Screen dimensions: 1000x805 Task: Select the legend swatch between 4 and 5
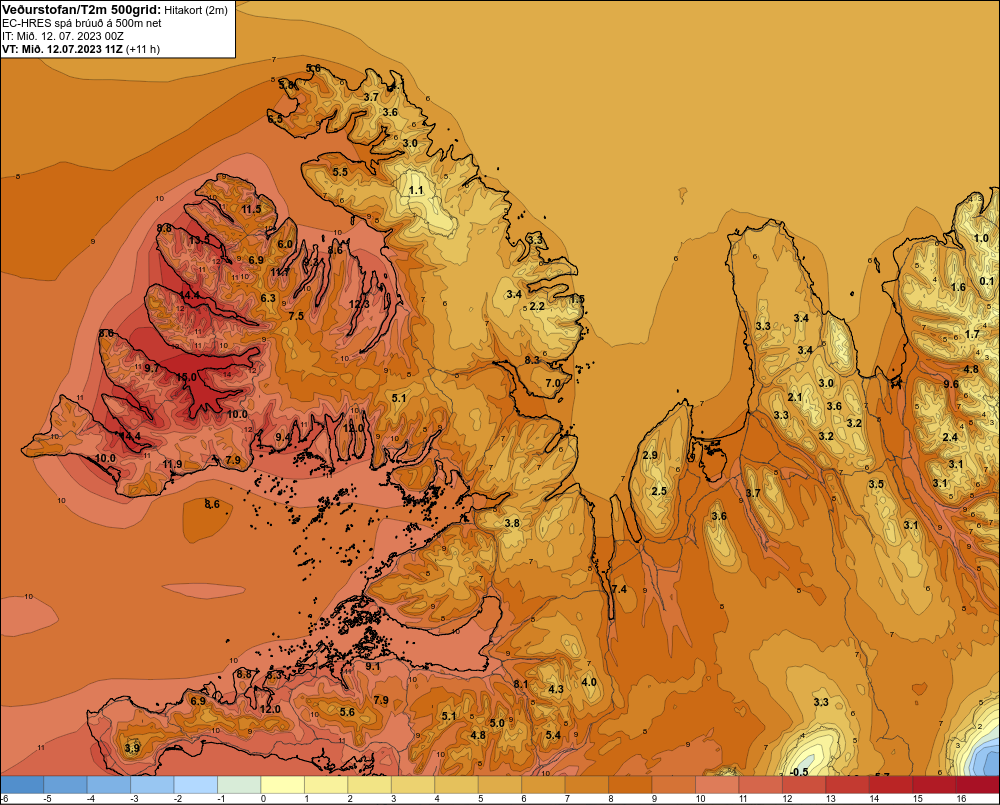(x=457, y=785)
